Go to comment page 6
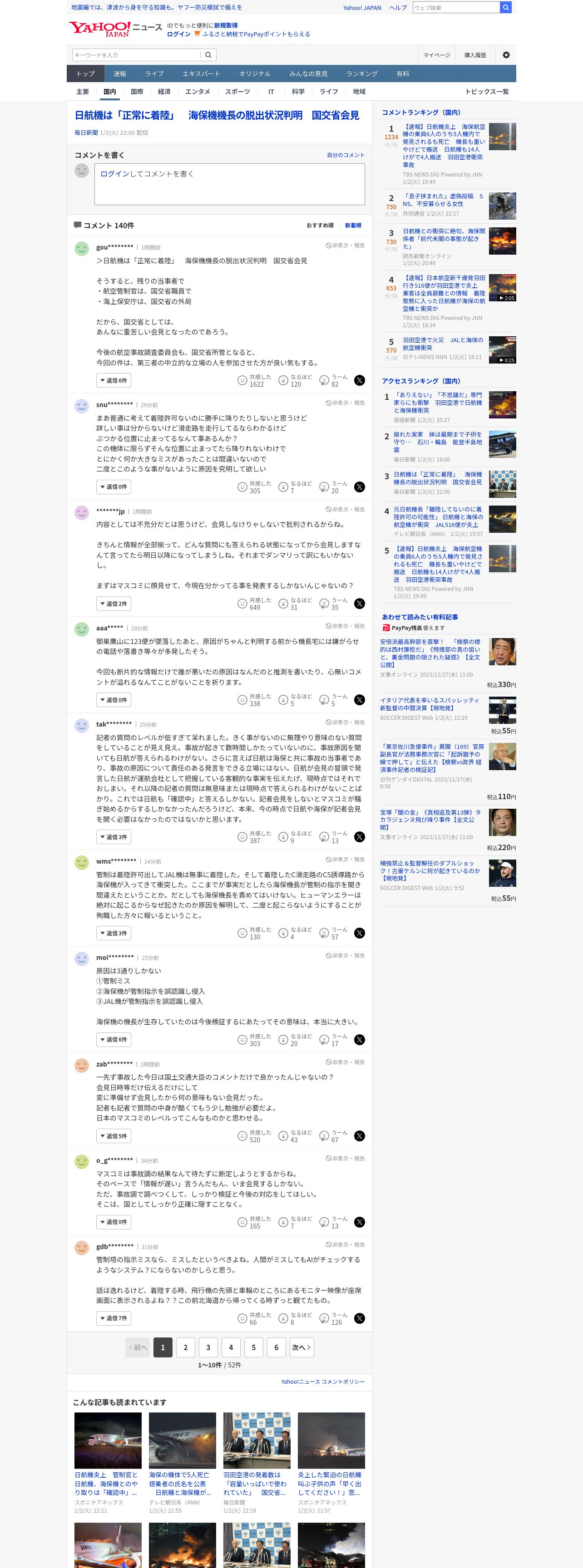 coord(276,1347)
